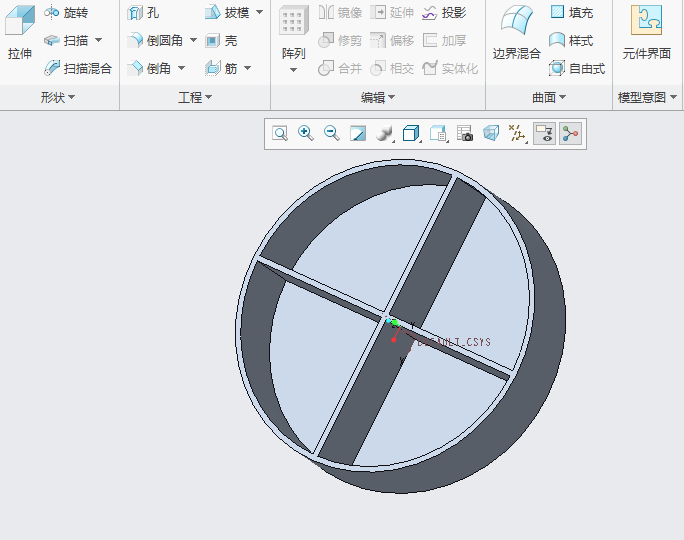Image resolution: width=684 pixels, height=540 pixels.
Task: Toggle the spin center display
Action: (x=570, y=134)
